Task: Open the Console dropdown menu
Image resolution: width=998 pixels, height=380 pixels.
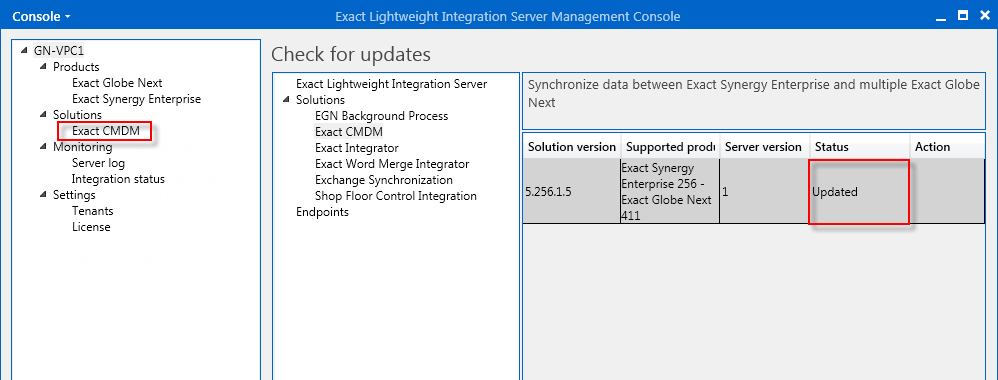Action: [41, 16]
